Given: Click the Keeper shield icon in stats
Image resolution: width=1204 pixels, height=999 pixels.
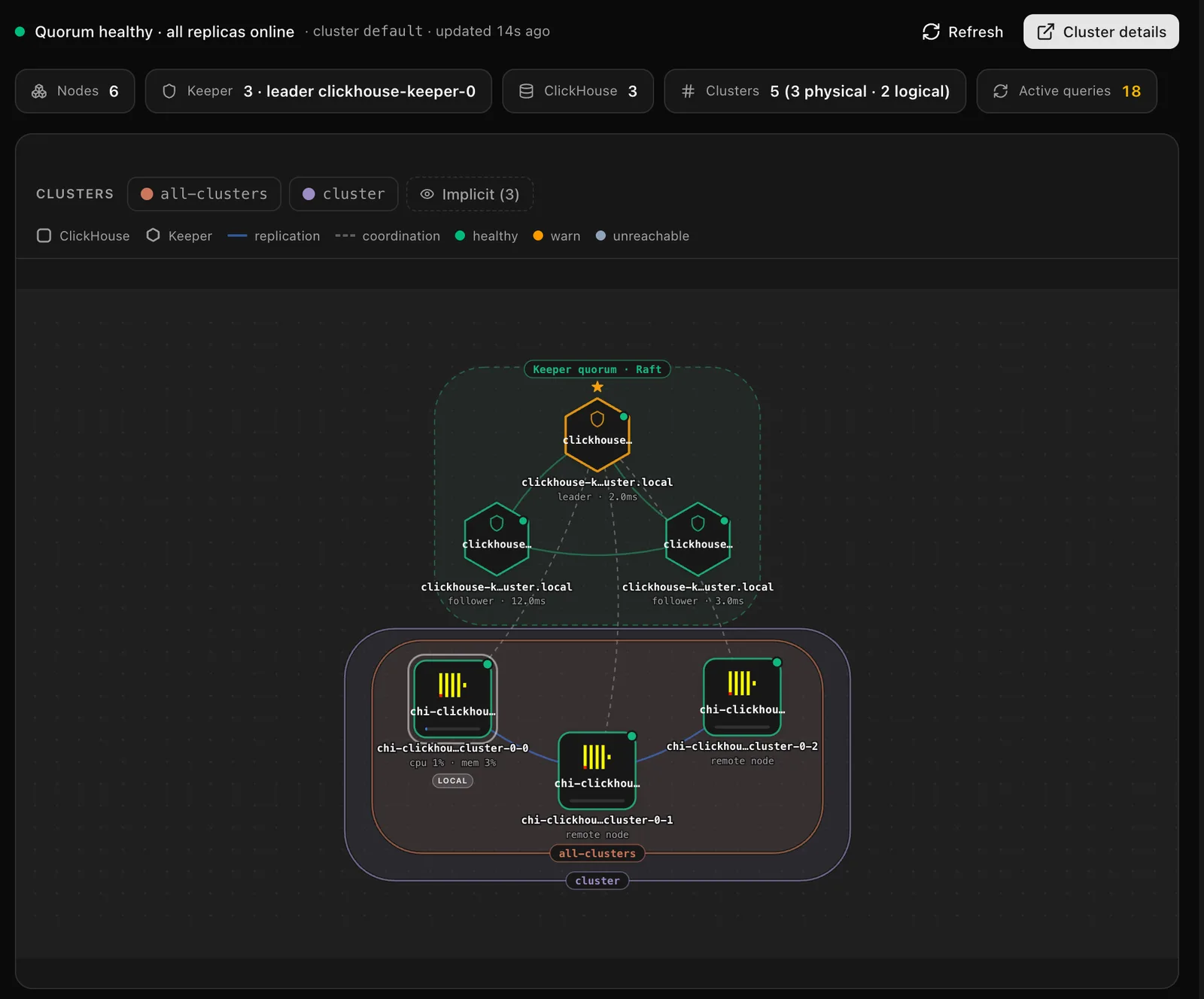Looking at the screenshot, I should [x=169, y=91].
